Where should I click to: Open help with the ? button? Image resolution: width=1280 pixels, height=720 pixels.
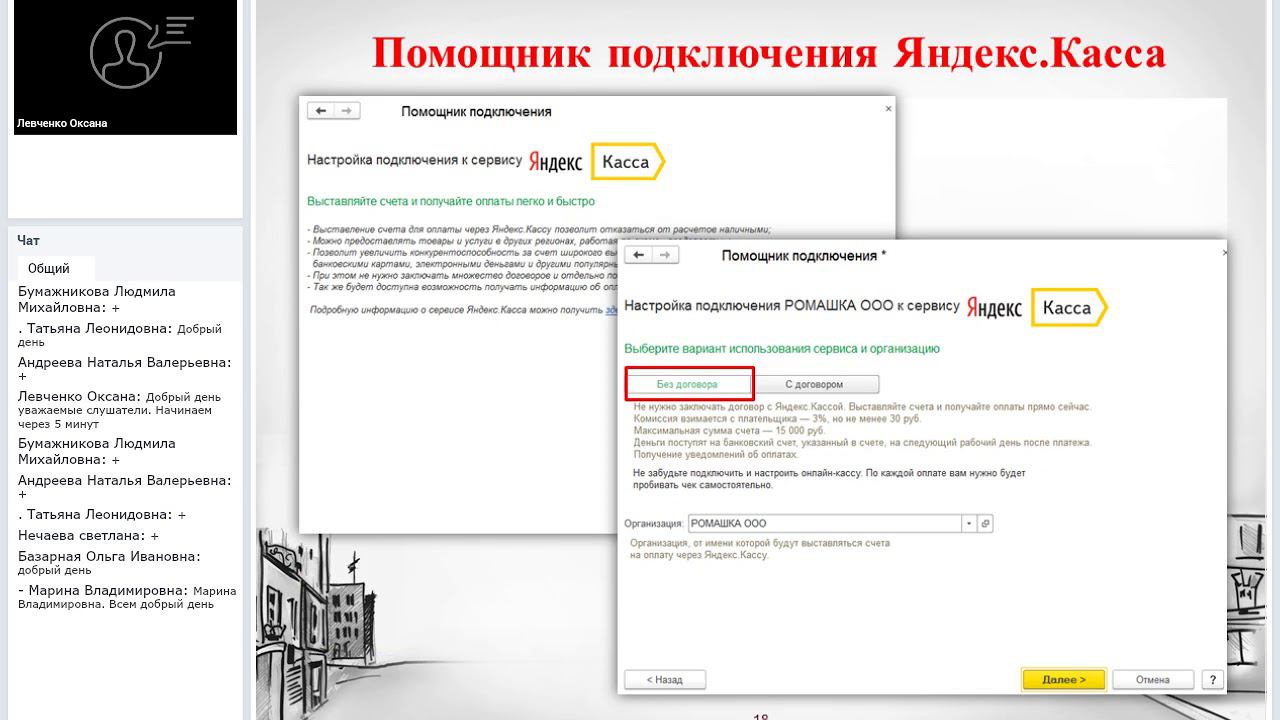[x=1212, y=679]
